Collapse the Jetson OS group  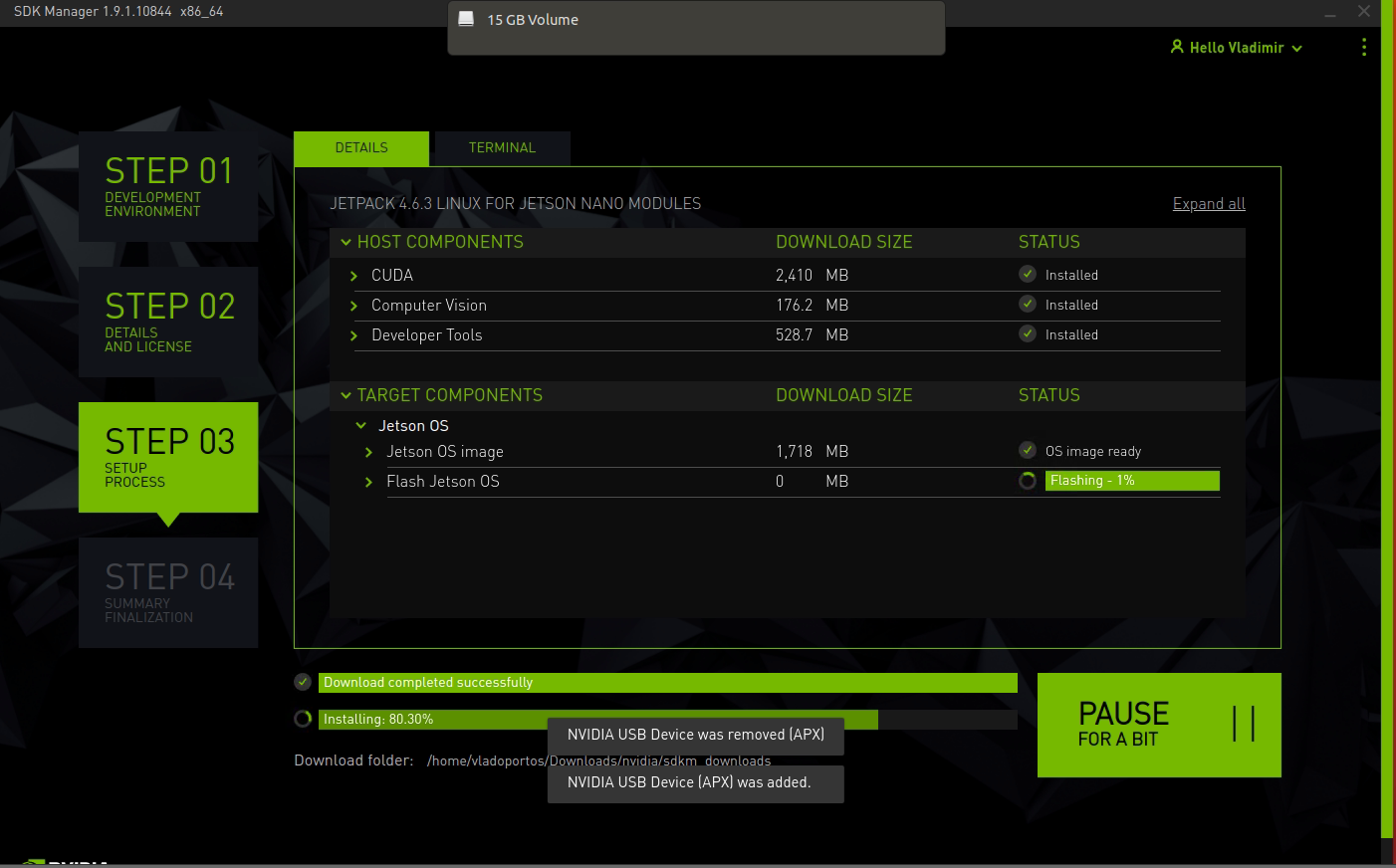point(361,425)
